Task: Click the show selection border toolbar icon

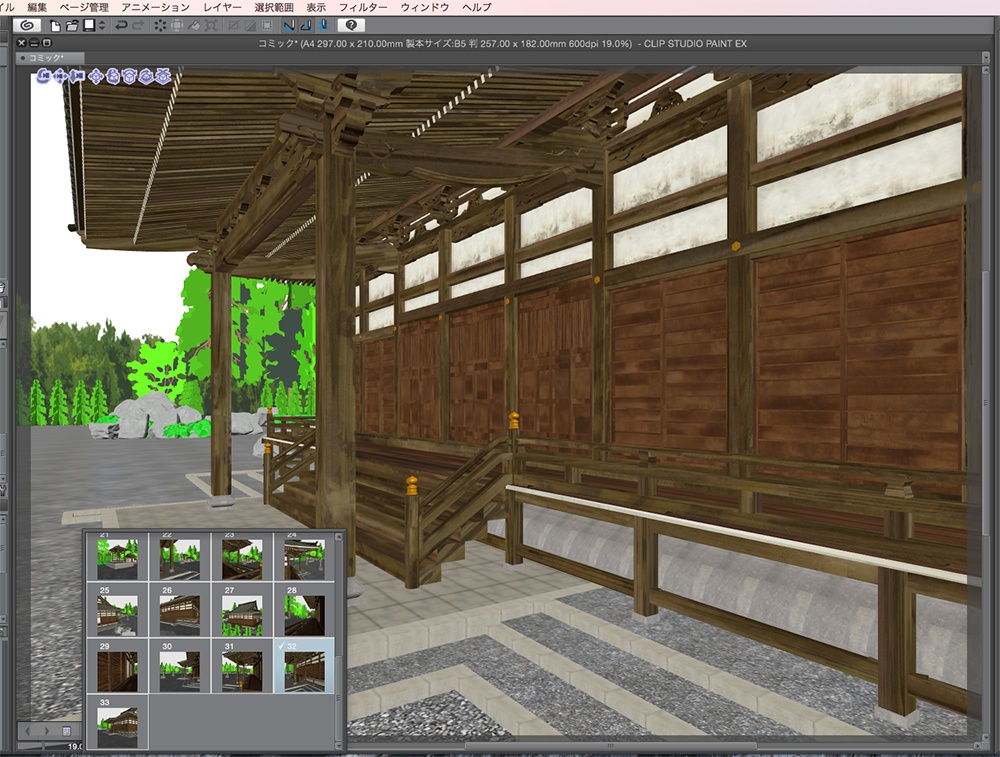Action: (267, 26)
